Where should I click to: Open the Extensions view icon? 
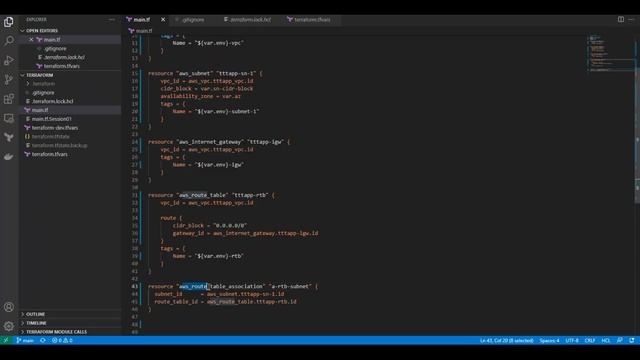(x=9, y=99)
